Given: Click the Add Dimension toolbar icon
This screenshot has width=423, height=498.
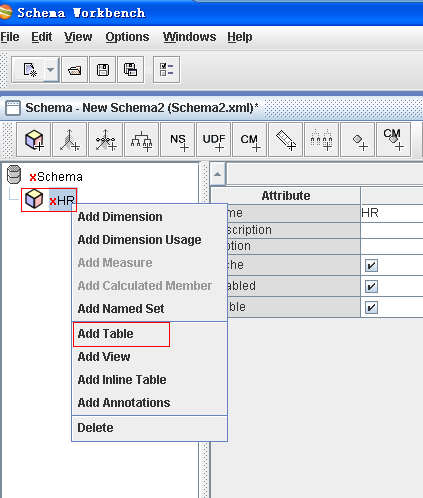Looking at the screenshot, I should coord(70,140).
